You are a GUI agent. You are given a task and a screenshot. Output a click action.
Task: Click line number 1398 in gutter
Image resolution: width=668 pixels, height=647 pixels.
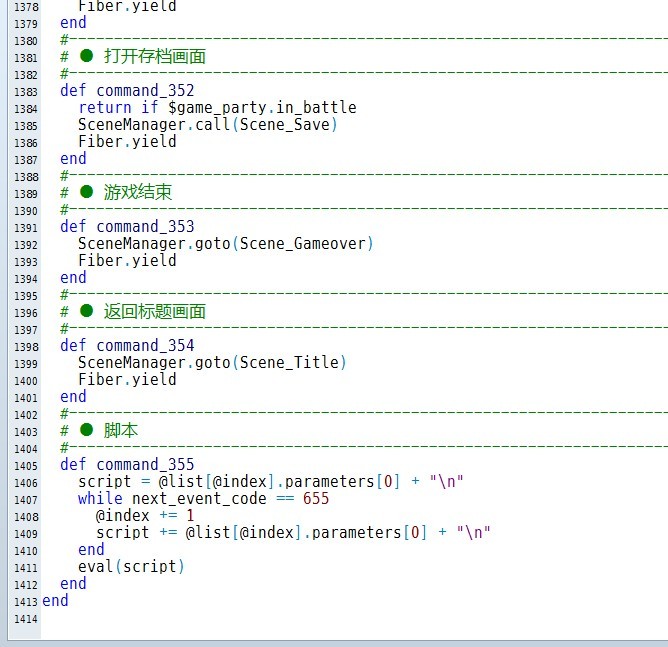point(26,347)
